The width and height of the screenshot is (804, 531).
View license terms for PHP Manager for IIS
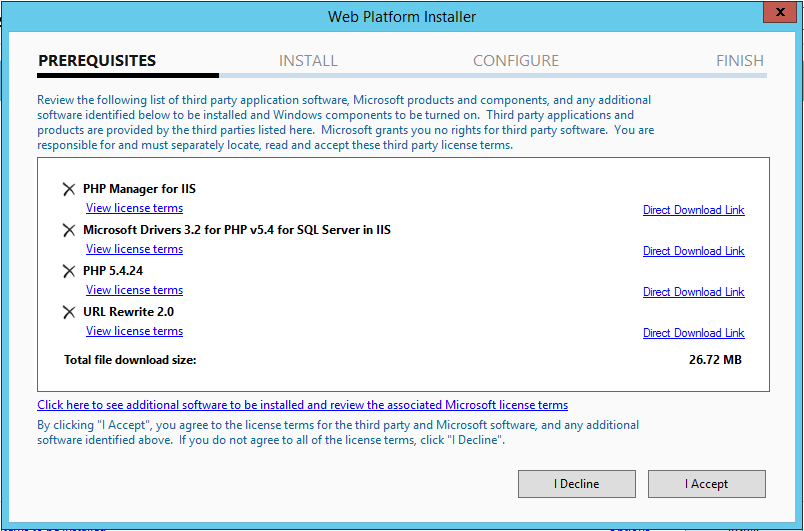point(134,208)
